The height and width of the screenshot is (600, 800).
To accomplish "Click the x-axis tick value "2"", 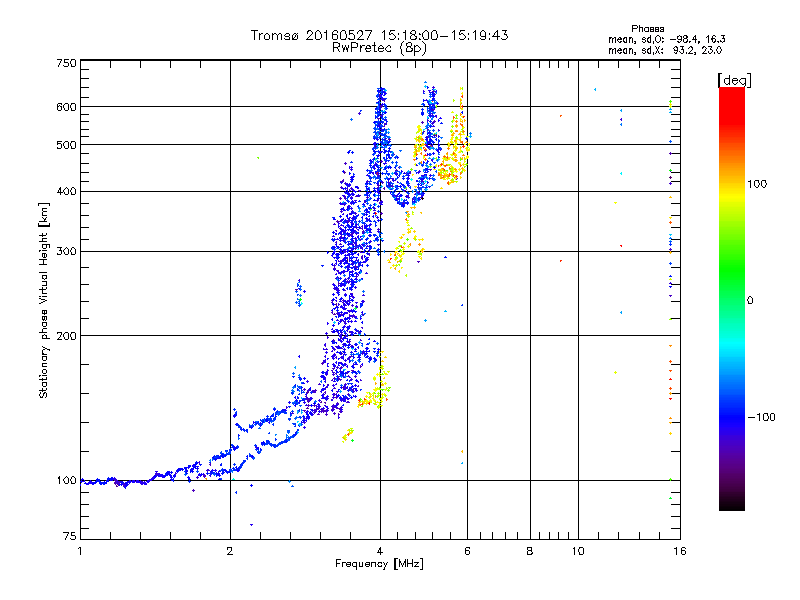I will pyautogui.click(x=230, y=551).
